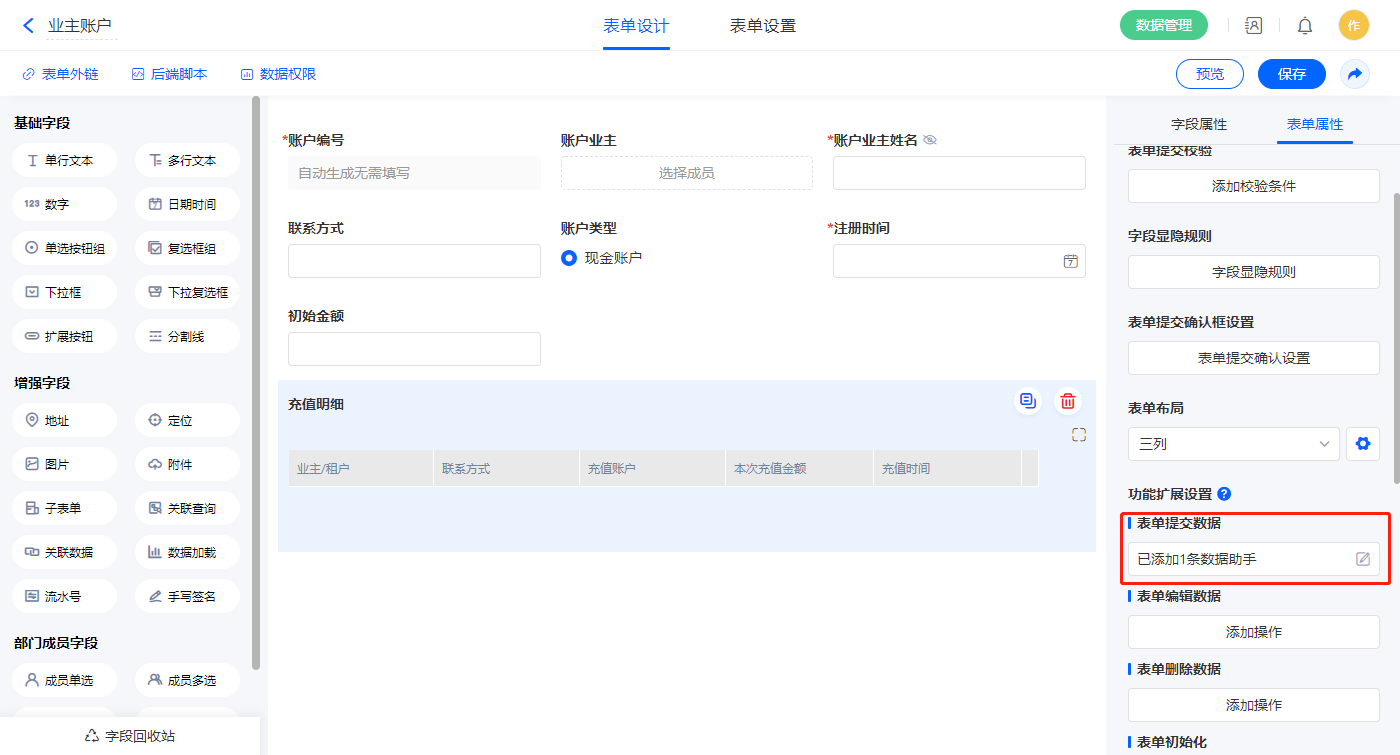This screenshot has height=755, width=1400.
Task: Delete the 充值明细 subform with trash icon
Action: pos(1068,401)
